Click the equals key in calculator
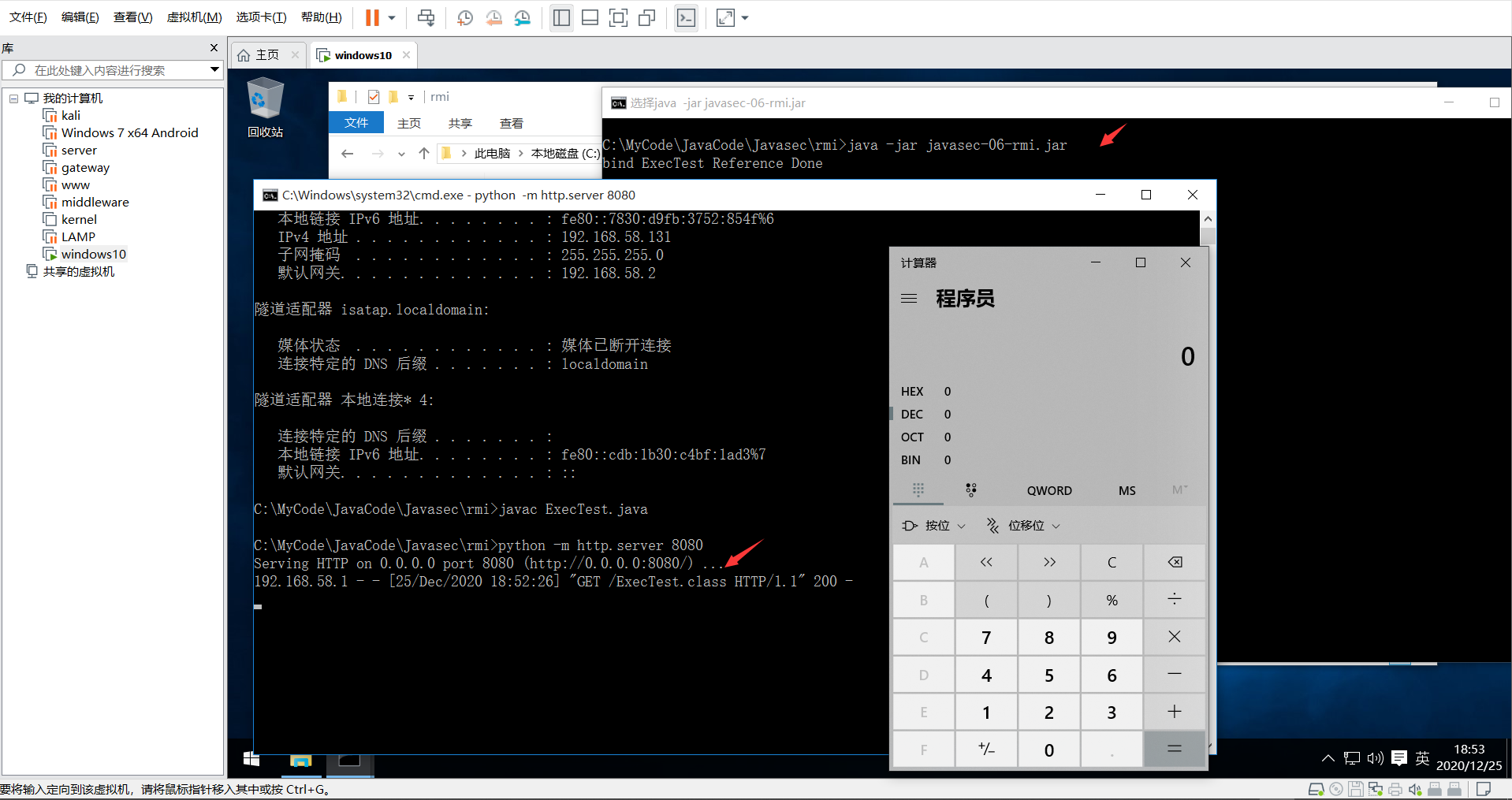This screenshot has width=1512, height=800. [x=1175, y=749]
